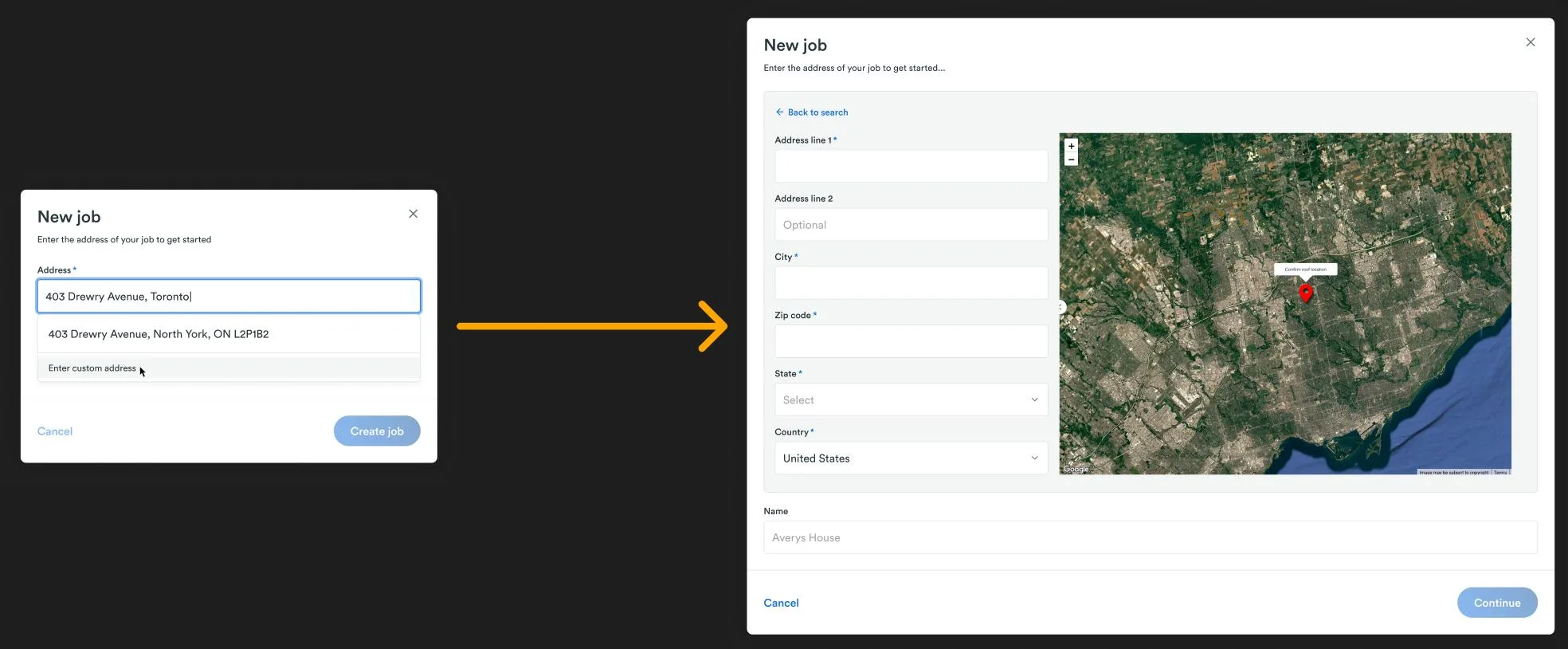Open the map Terms link

(x=1500, y=472)
